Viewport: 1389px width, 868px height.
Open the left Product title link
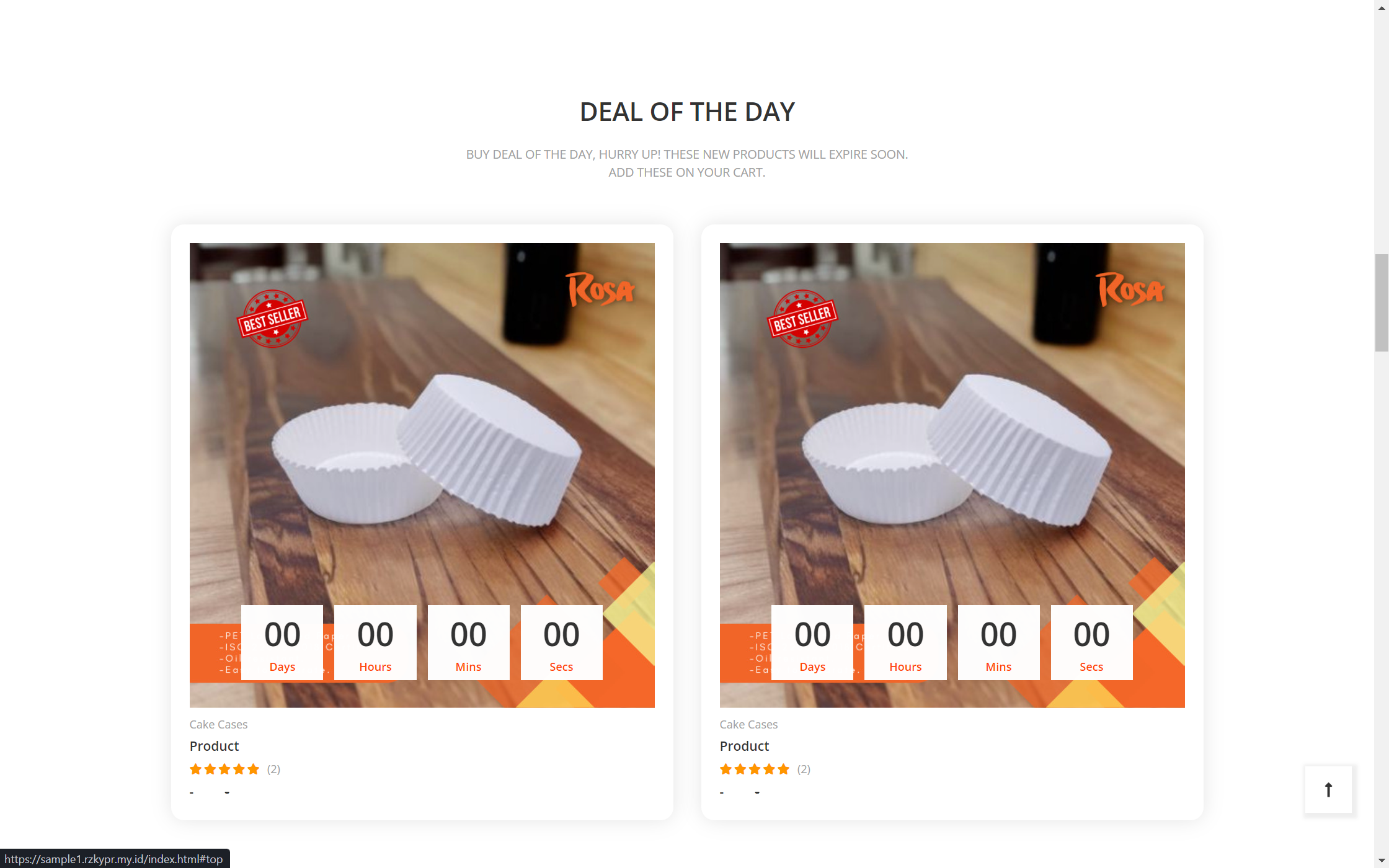214,746
